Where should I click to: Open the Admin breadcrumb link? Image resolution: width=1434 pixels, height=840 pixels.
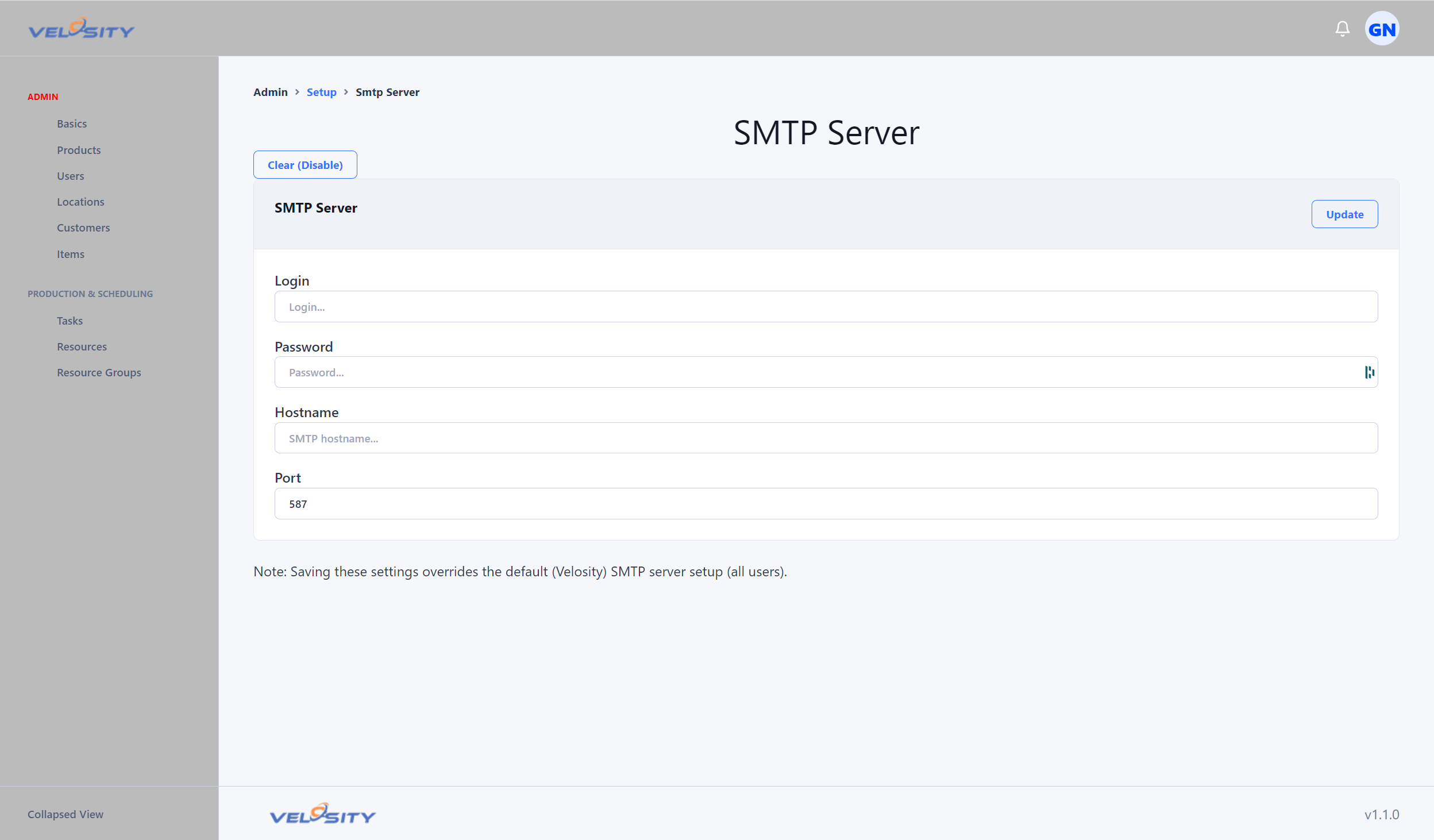pyautogui.click(x=270, y=92)
